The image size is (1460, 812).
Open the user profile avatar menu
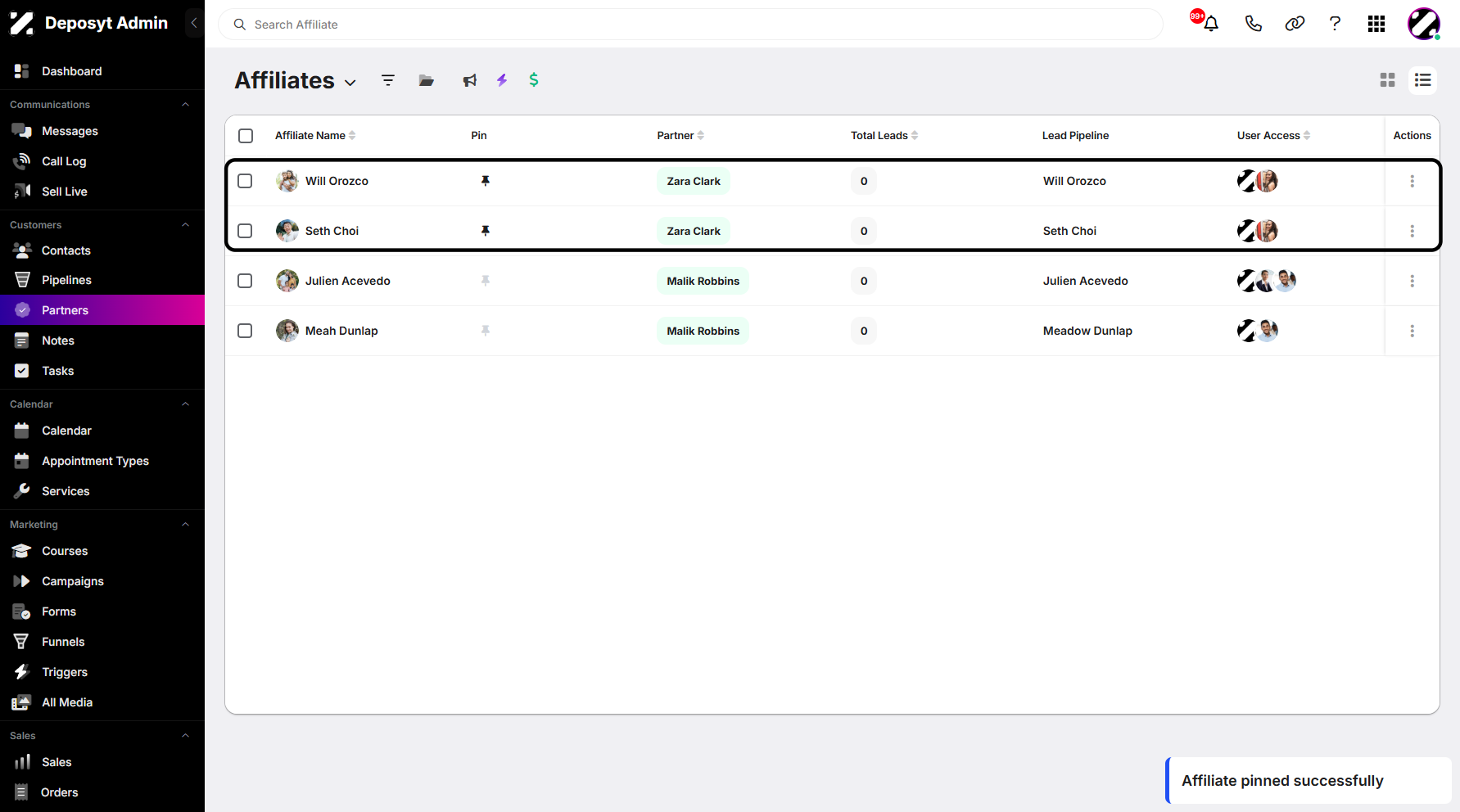click(x=1424, y=24)
